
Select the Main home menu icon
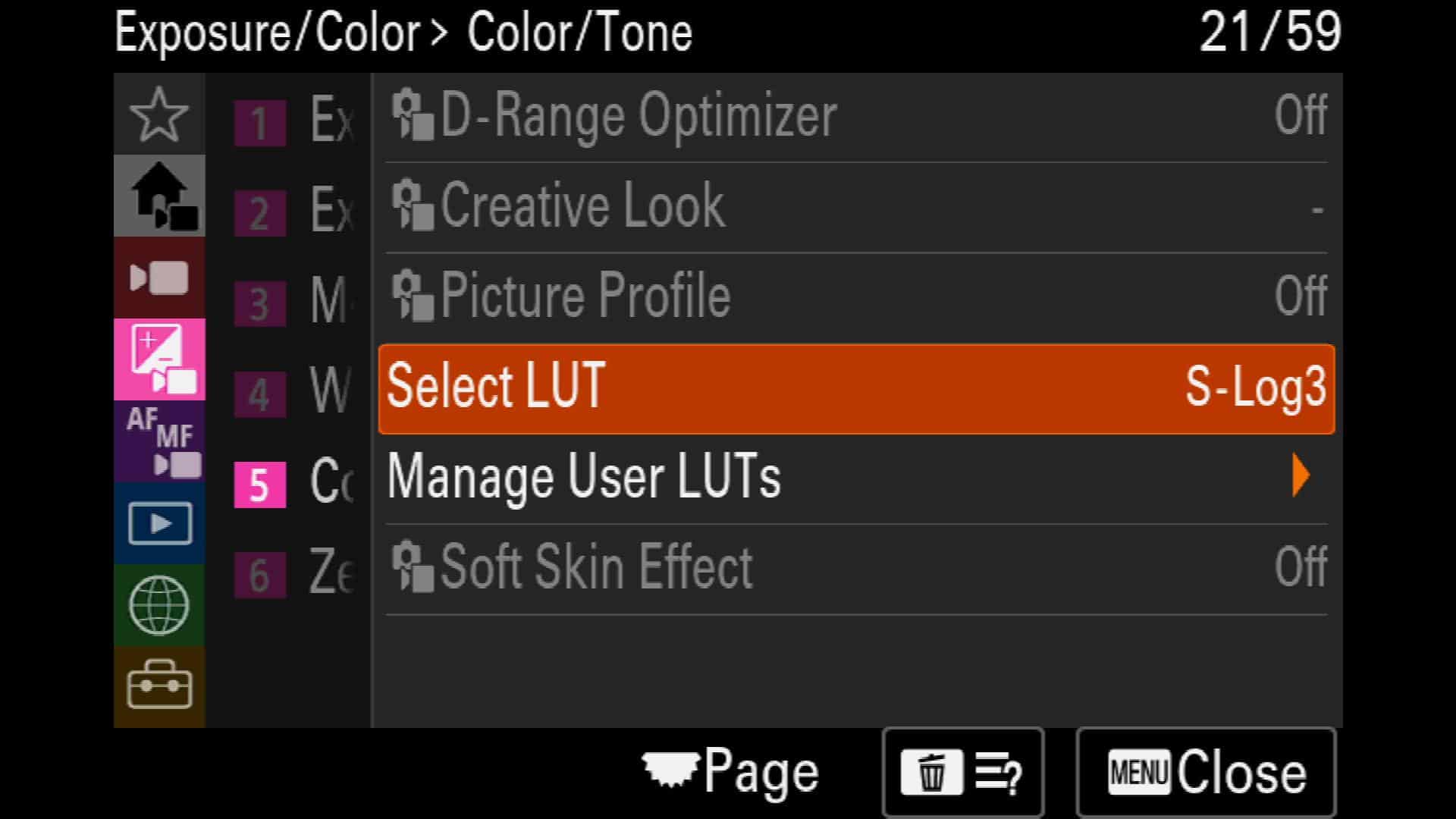(159, 196)
